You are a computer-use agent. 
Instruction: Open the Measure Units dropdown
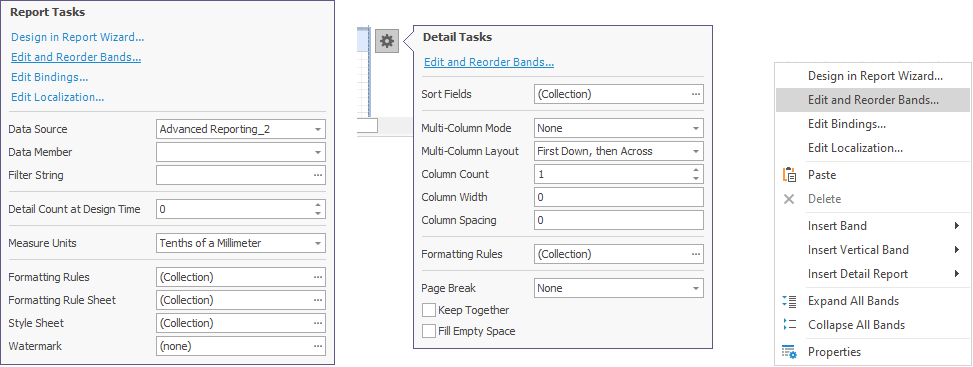[x=318, y=243]
